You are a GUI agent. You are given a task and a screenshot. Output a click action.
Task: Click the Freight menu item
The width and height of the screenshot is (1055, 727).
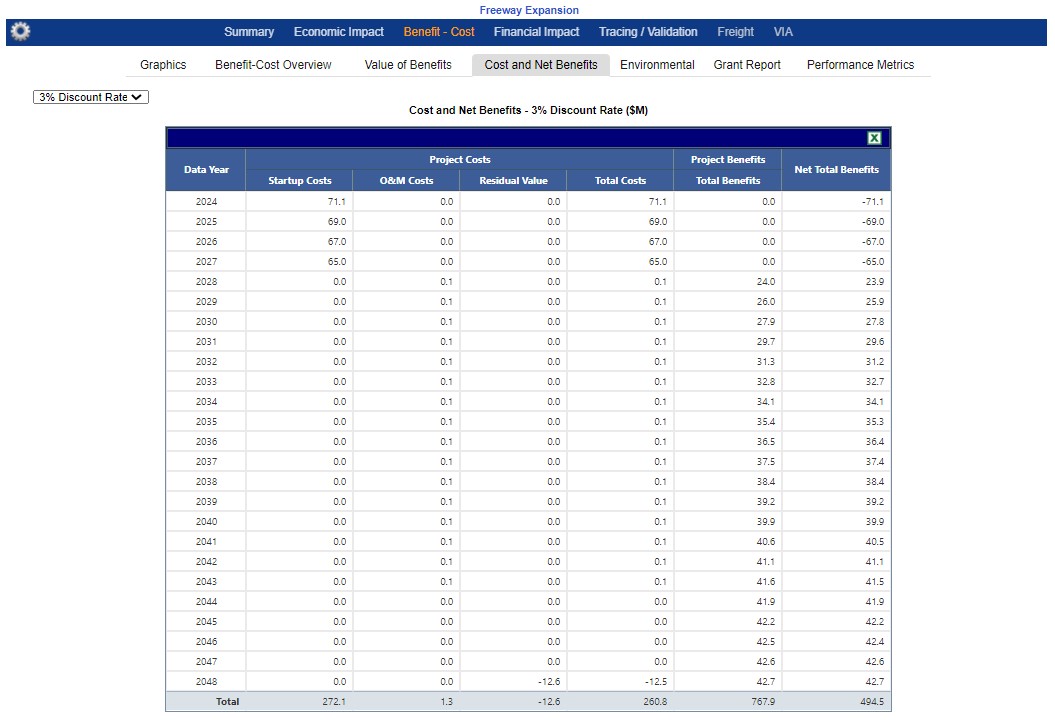coord(735,32)
